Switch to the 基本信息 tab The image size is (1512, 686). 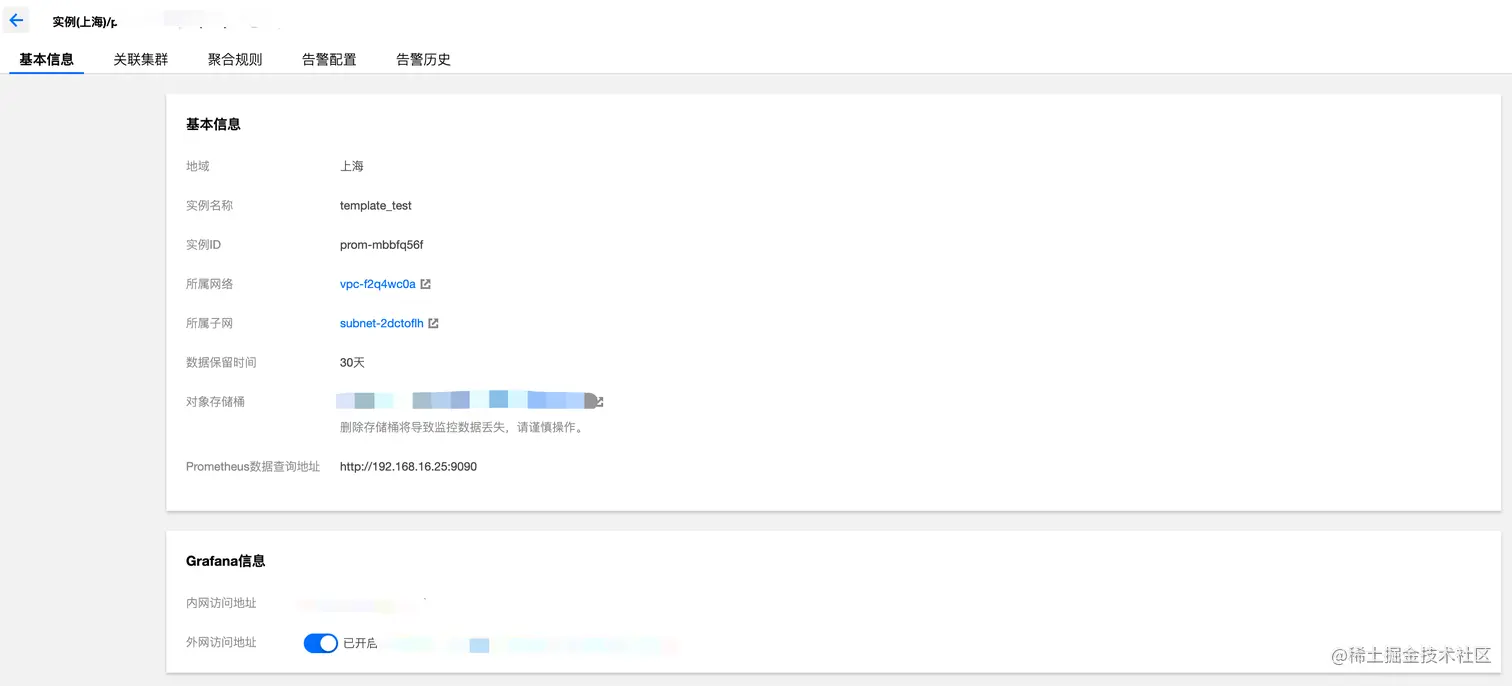click(x=47, y=59)
